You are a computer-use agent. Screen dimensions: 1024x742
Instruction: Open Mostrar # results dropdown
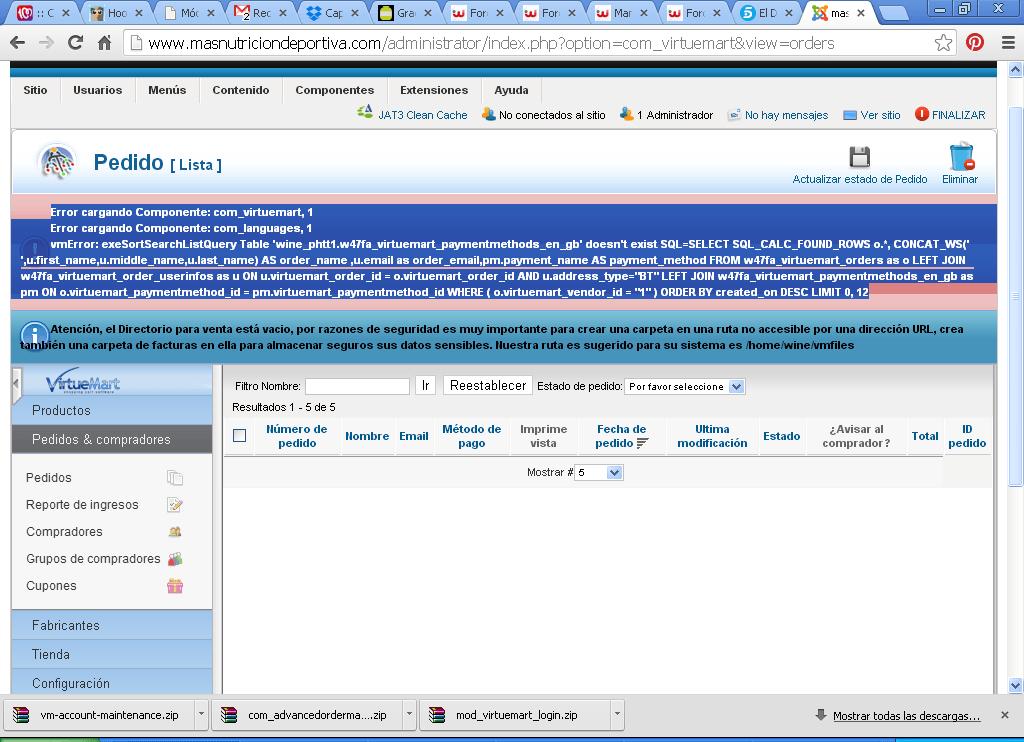[599, 472]
